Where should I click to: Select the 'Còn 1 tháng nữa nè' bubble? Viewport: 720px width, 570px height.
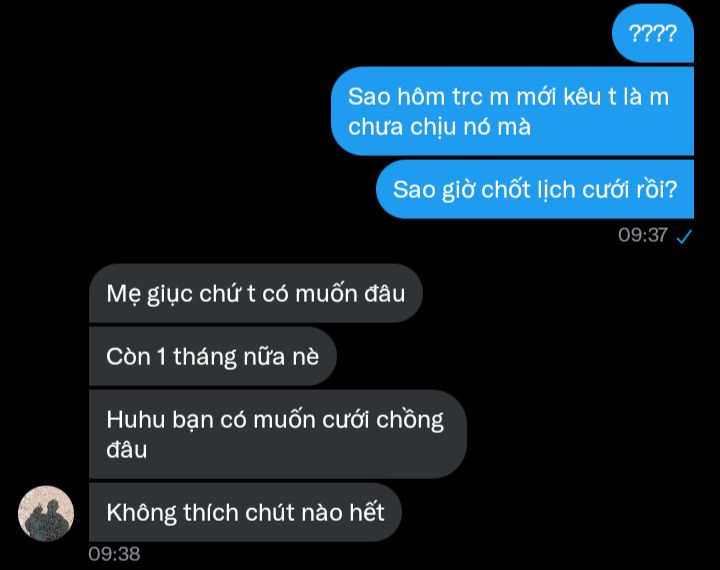coord(213,356)
